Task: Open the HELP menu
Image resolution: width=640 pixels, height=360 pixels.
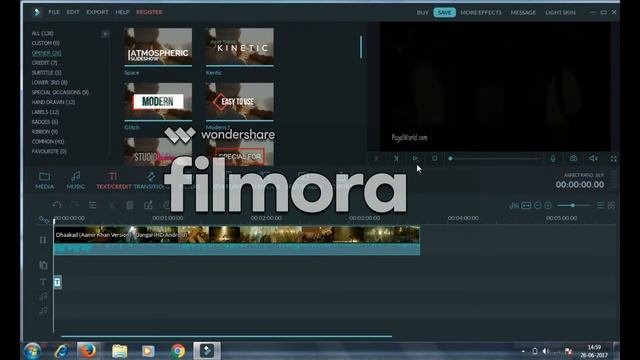Action: pos(122,12)
